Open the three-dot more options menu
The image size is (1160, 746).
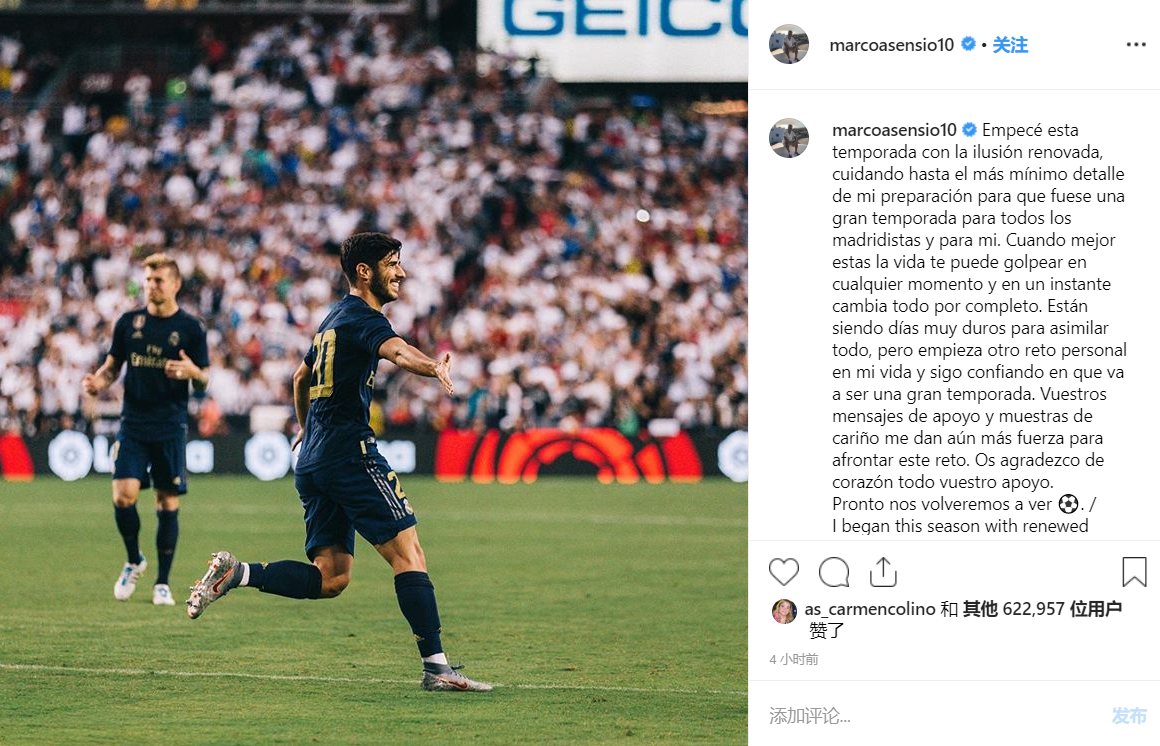click(1136, 44)
